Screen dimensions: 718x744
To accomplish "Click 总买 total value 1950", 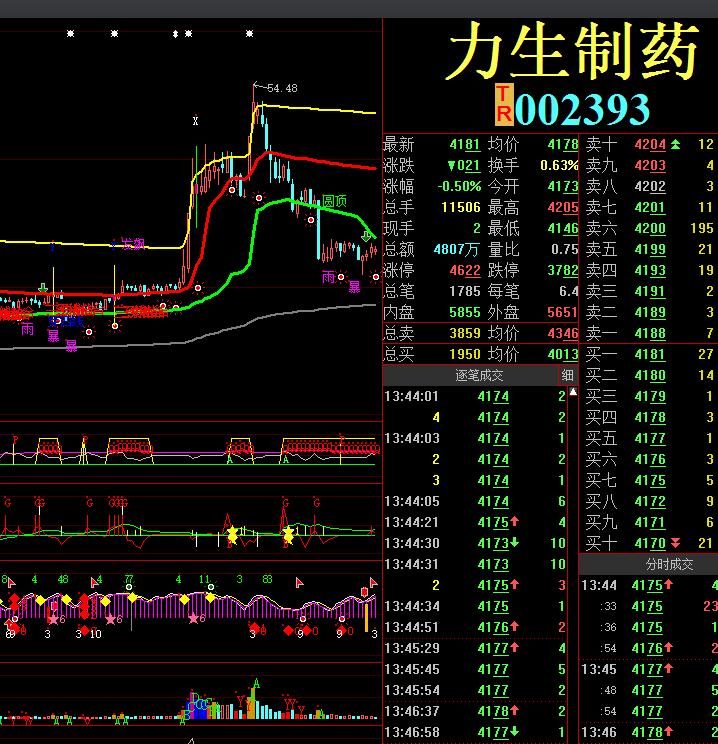I will tap(465, 354).
